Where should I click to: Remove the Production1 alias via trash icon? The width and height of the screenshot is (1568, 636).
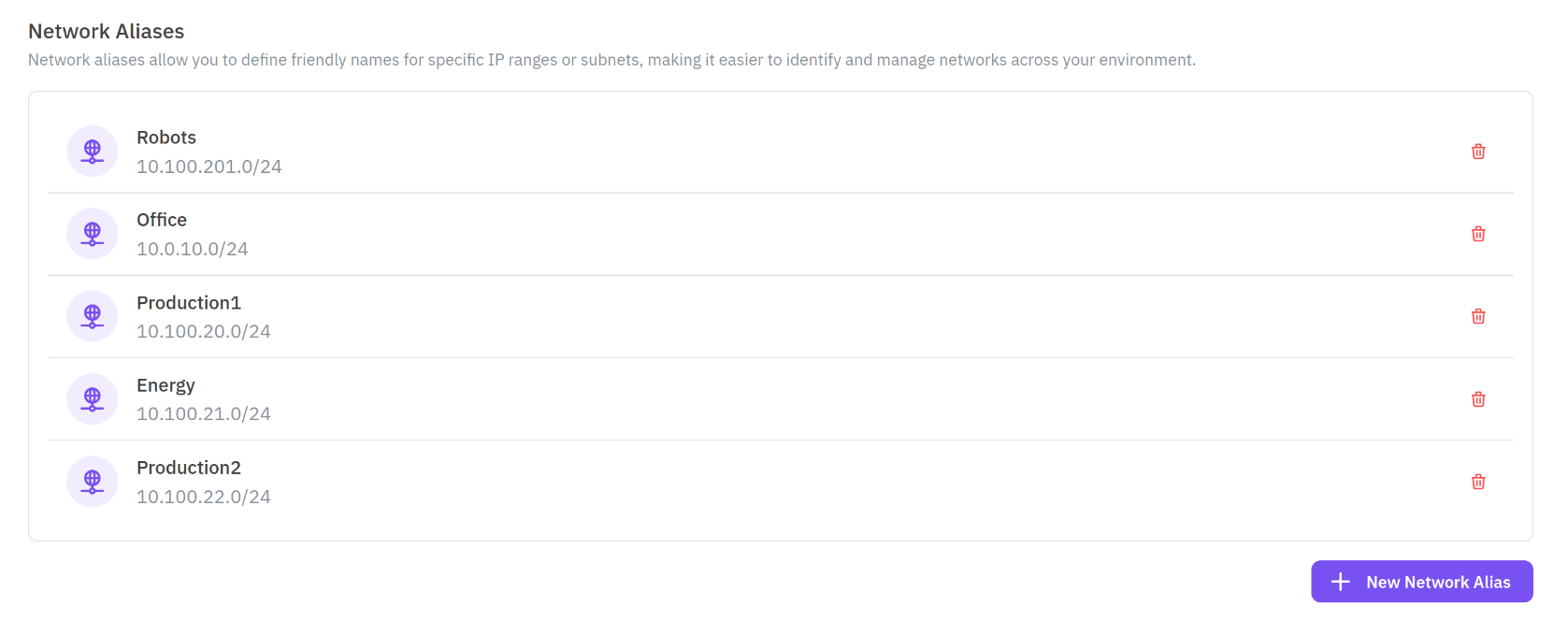[1478, 316]
